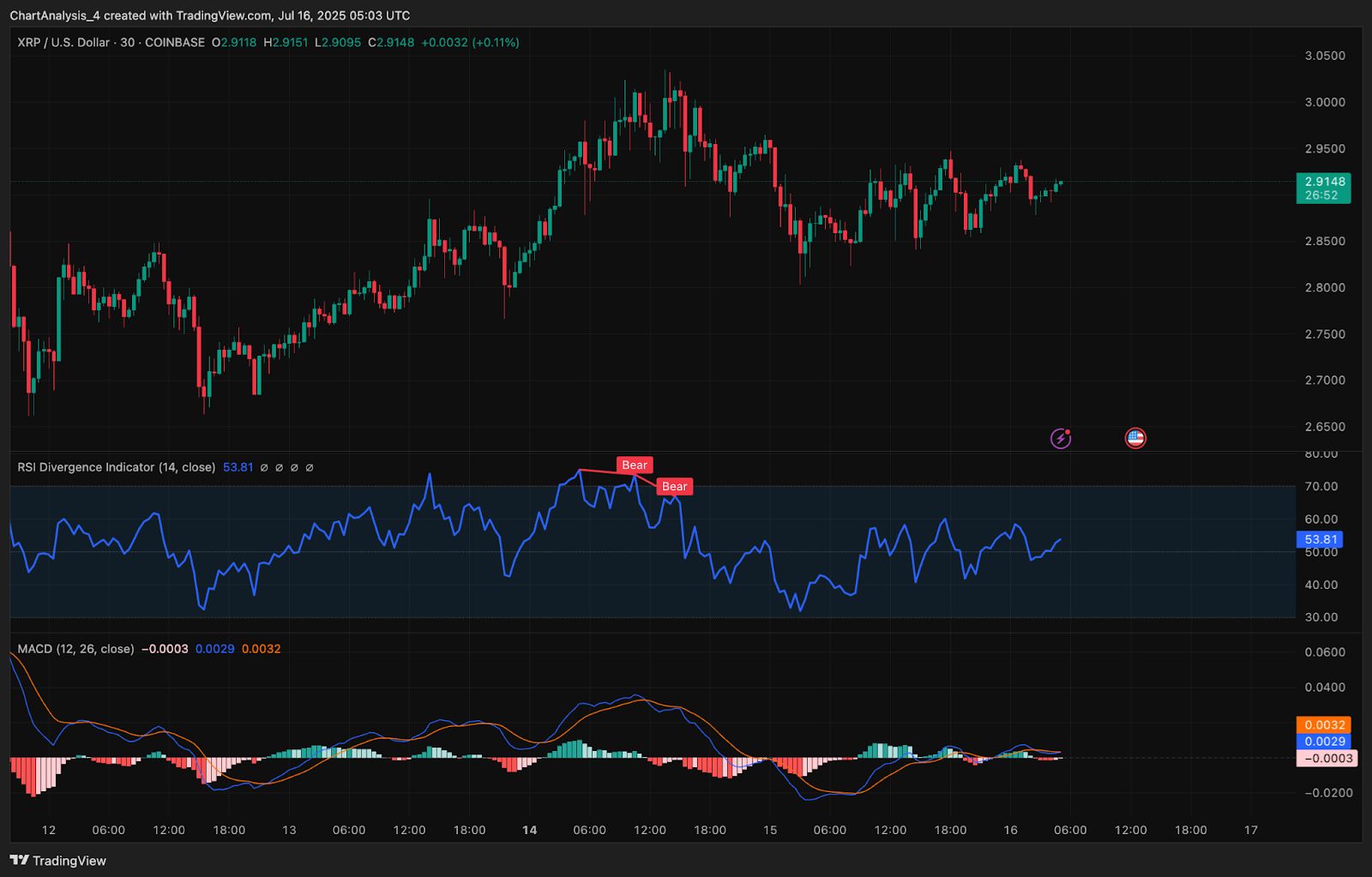Click the change value +0.0032 (+0.11%)

(x=470, y=42)
